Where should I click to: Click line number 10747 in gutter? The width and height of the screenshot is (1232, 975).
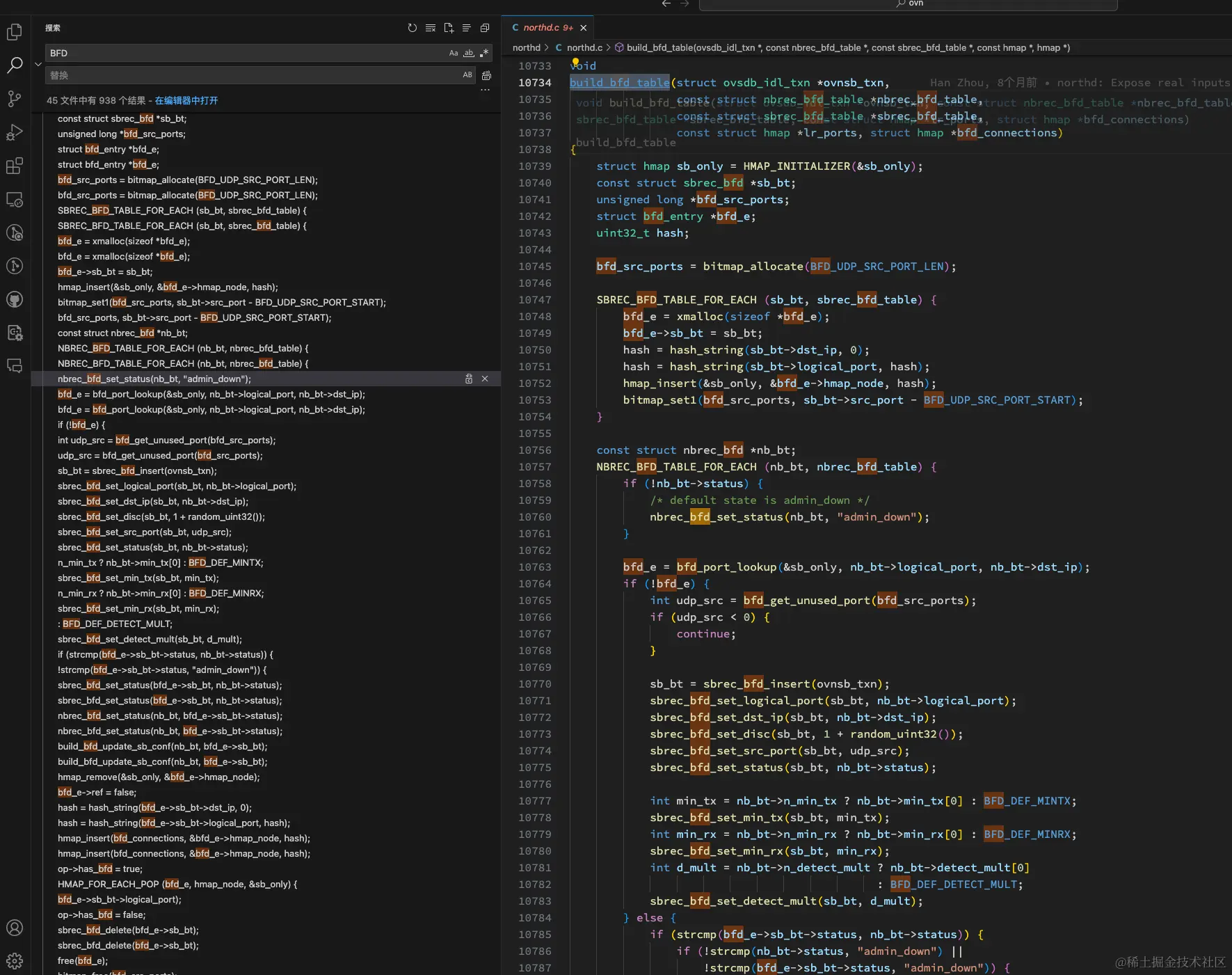pos(534,300)
